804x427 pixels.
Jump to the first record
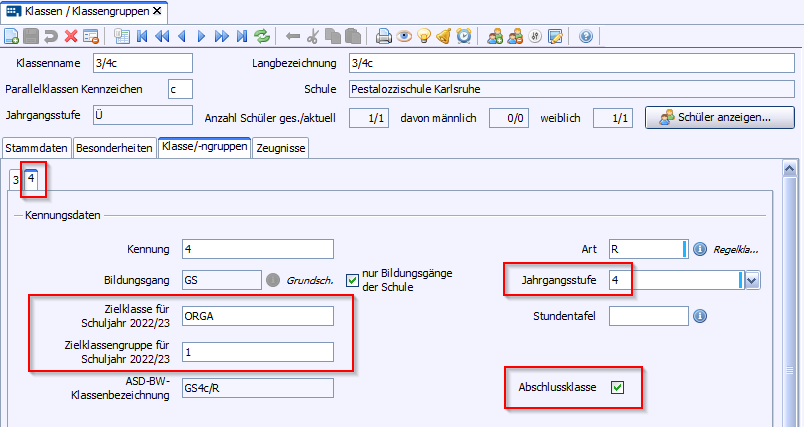pos(142,37)
